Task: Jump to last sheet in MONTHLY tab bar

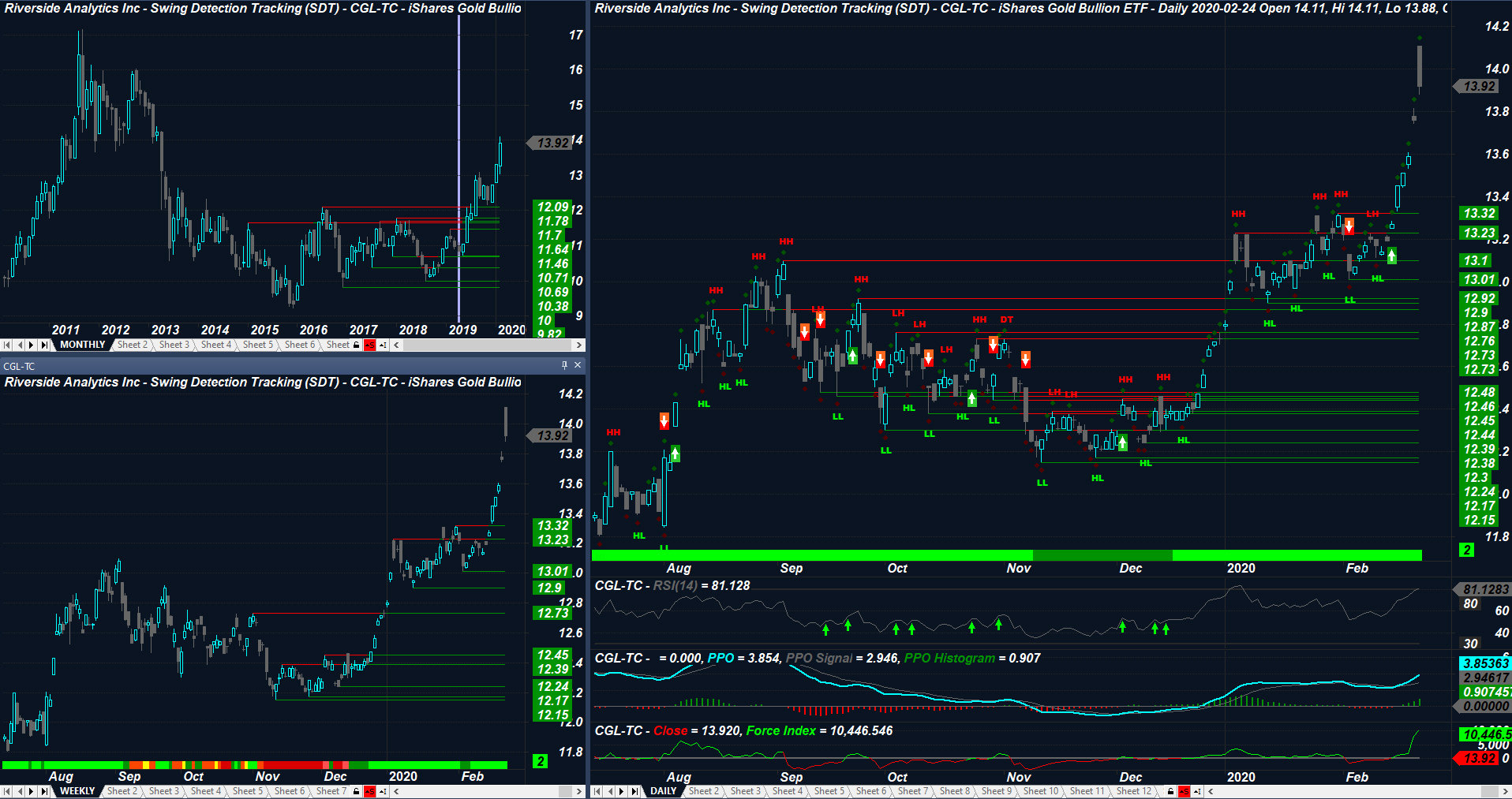Action: 44,345
